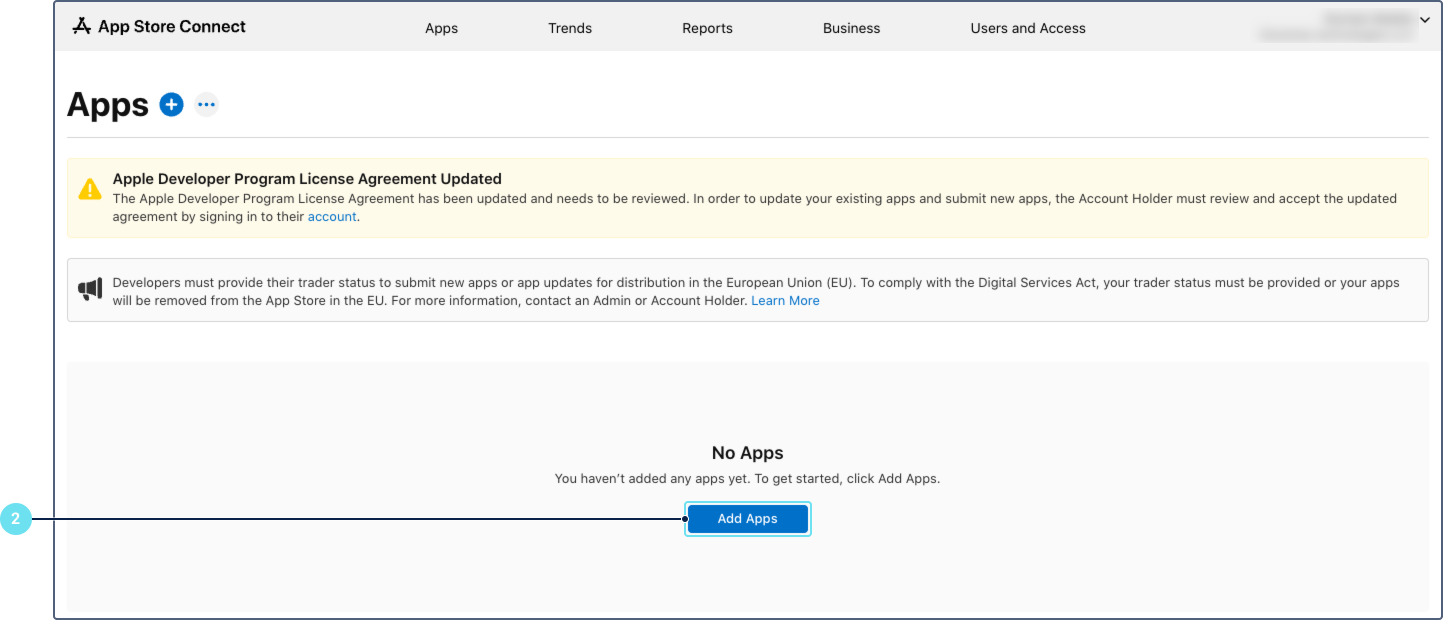Expand the account dropdown chevron
The height and width of the screenshot is (620, 1443).
click(1424, 20)
